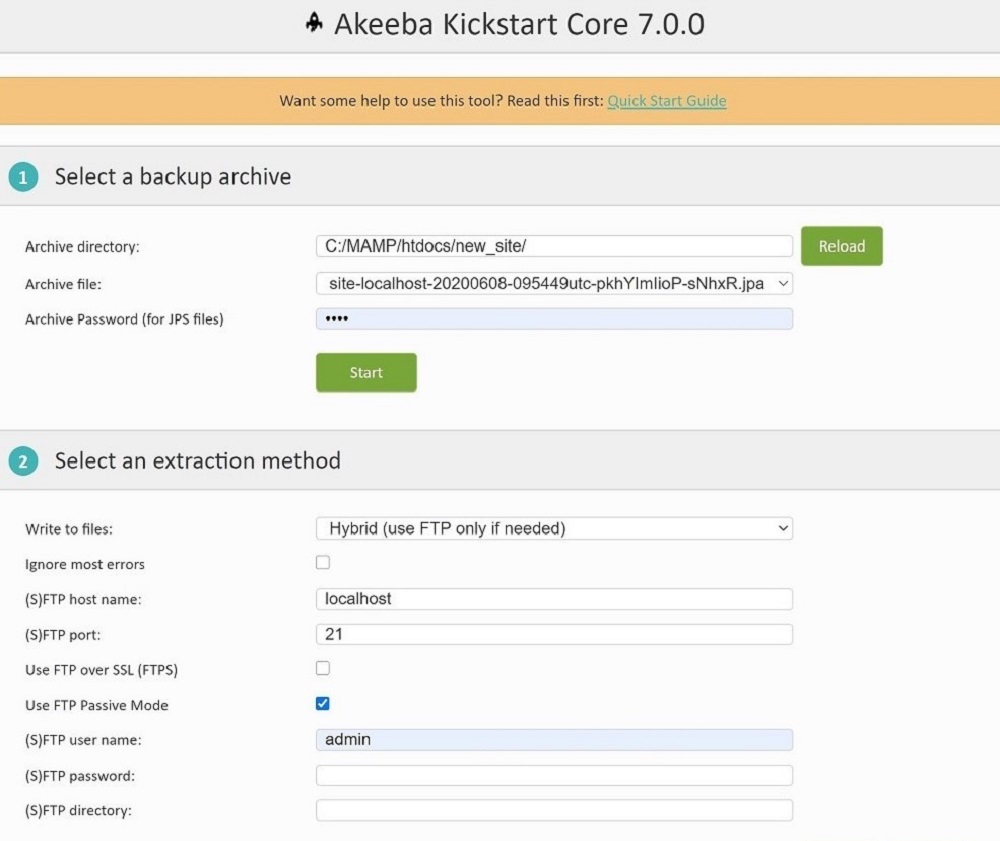Click the Select a backup archive heading
This screenshot has height=841, width=1000.
(173, 177)
